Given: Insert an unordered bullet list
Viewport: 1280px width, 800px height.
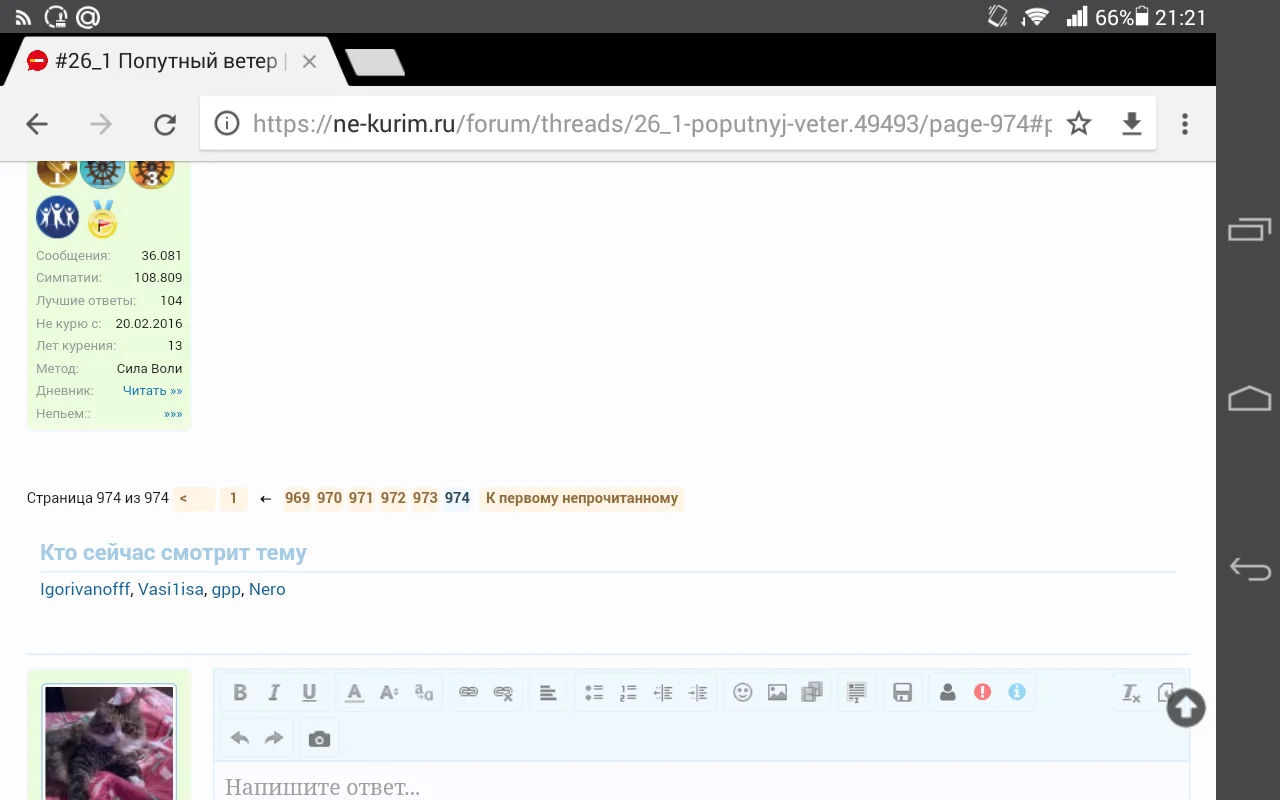Looking at the screenshot, I should click(x=594, y=692).
